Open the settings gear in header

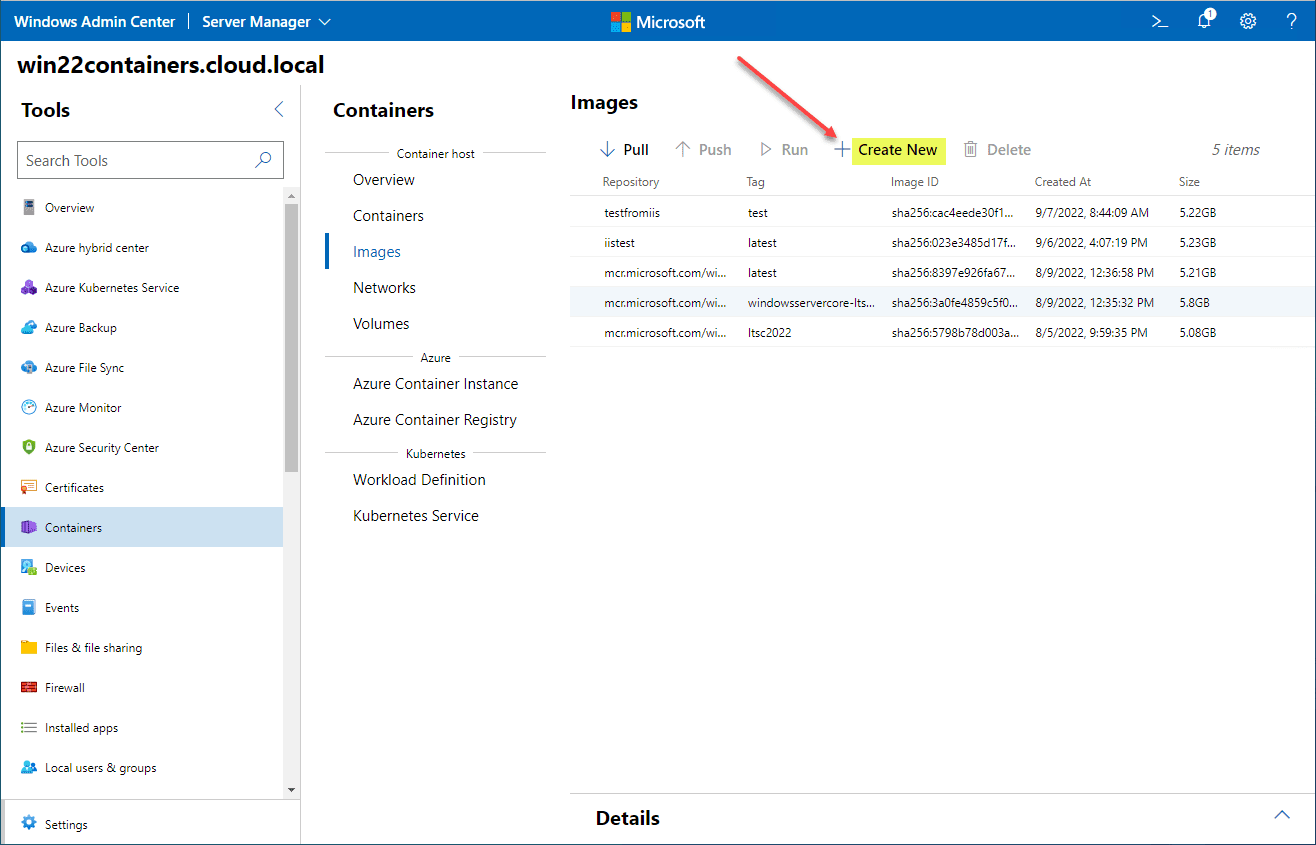click(1248, 21)
